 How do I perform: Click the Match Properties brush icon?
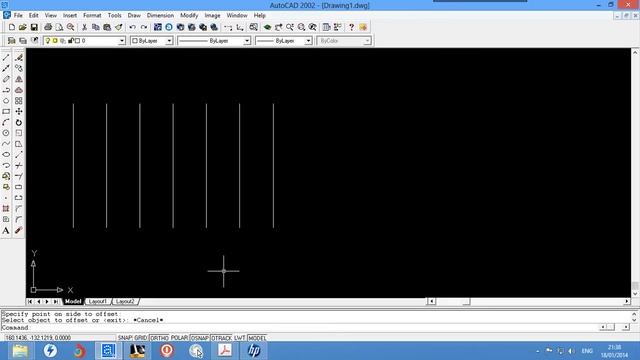pyautogui.click(x=118, y=27)
